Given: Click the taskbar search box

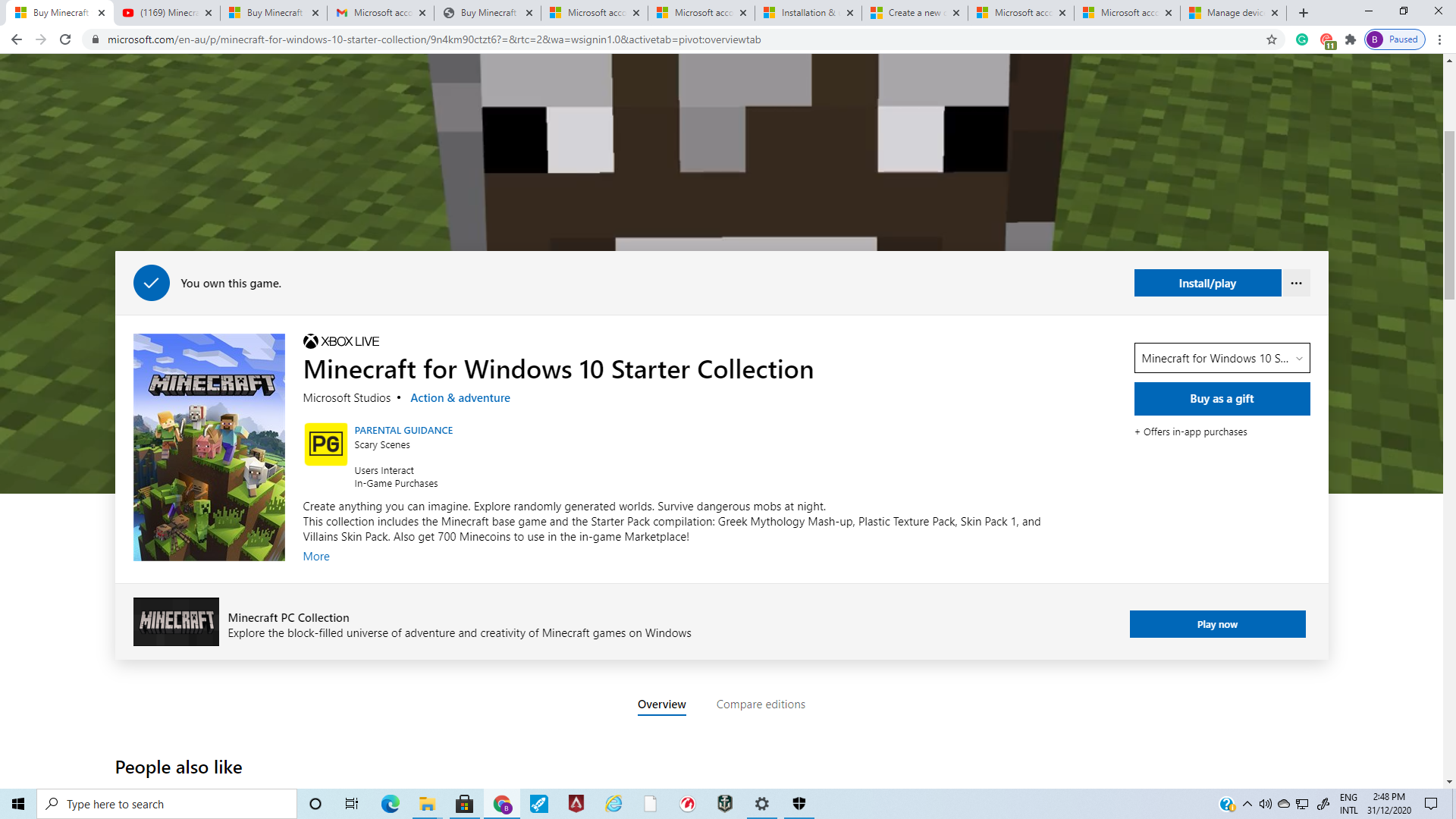Looking at the screenshot, I should pos(167,804).
